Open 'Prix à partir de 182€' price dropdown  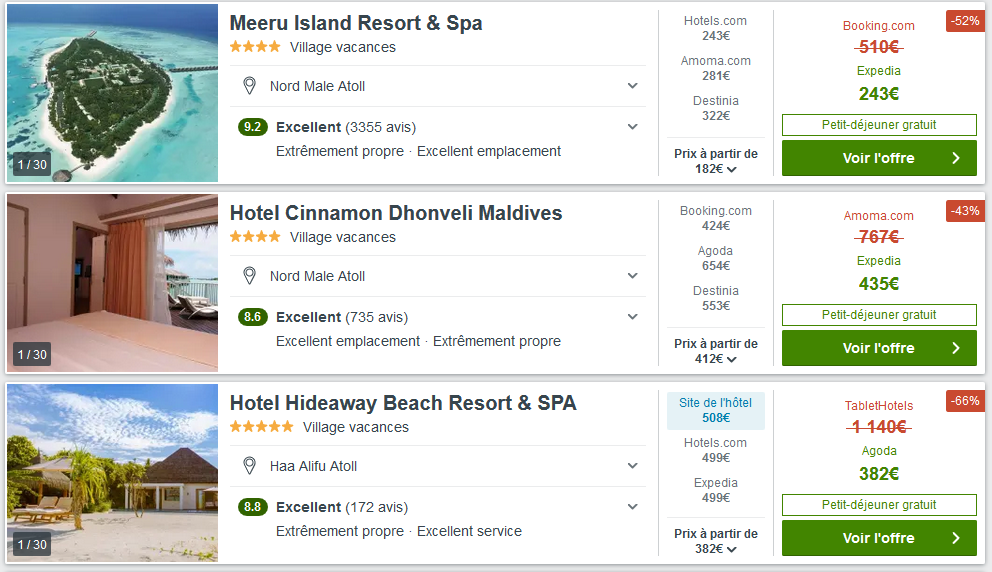click(x=716, y=161)
